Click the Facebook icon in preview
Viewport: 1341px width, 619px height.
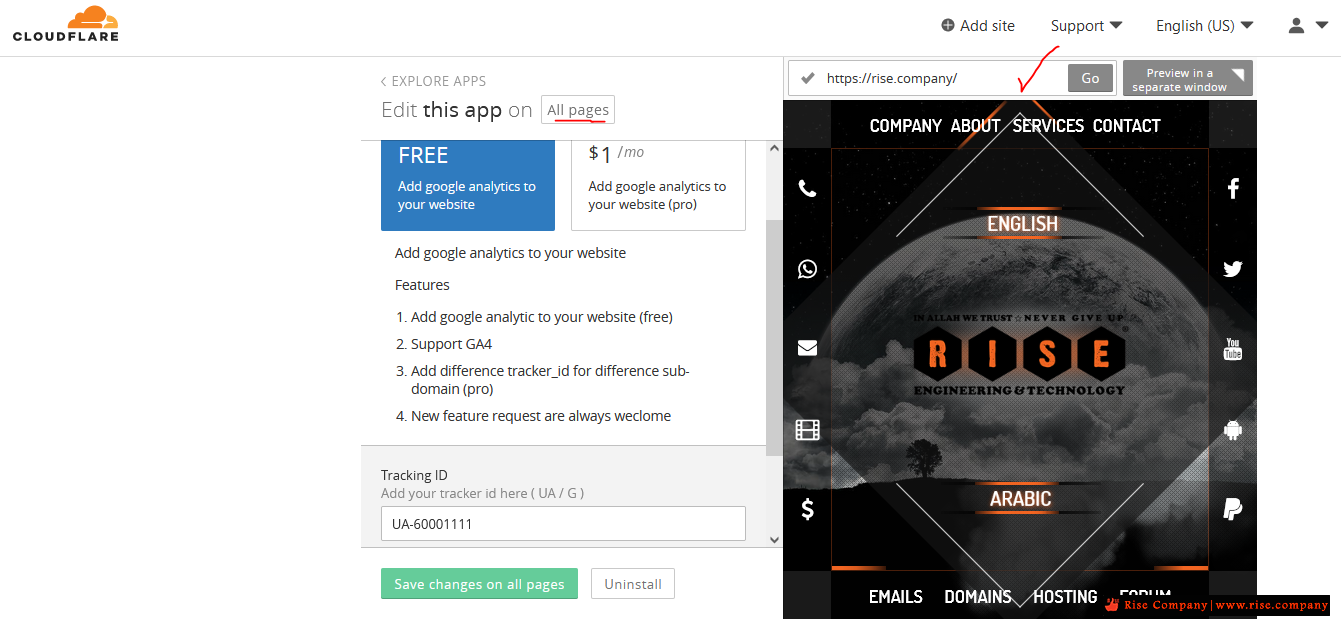point(1233,188)
